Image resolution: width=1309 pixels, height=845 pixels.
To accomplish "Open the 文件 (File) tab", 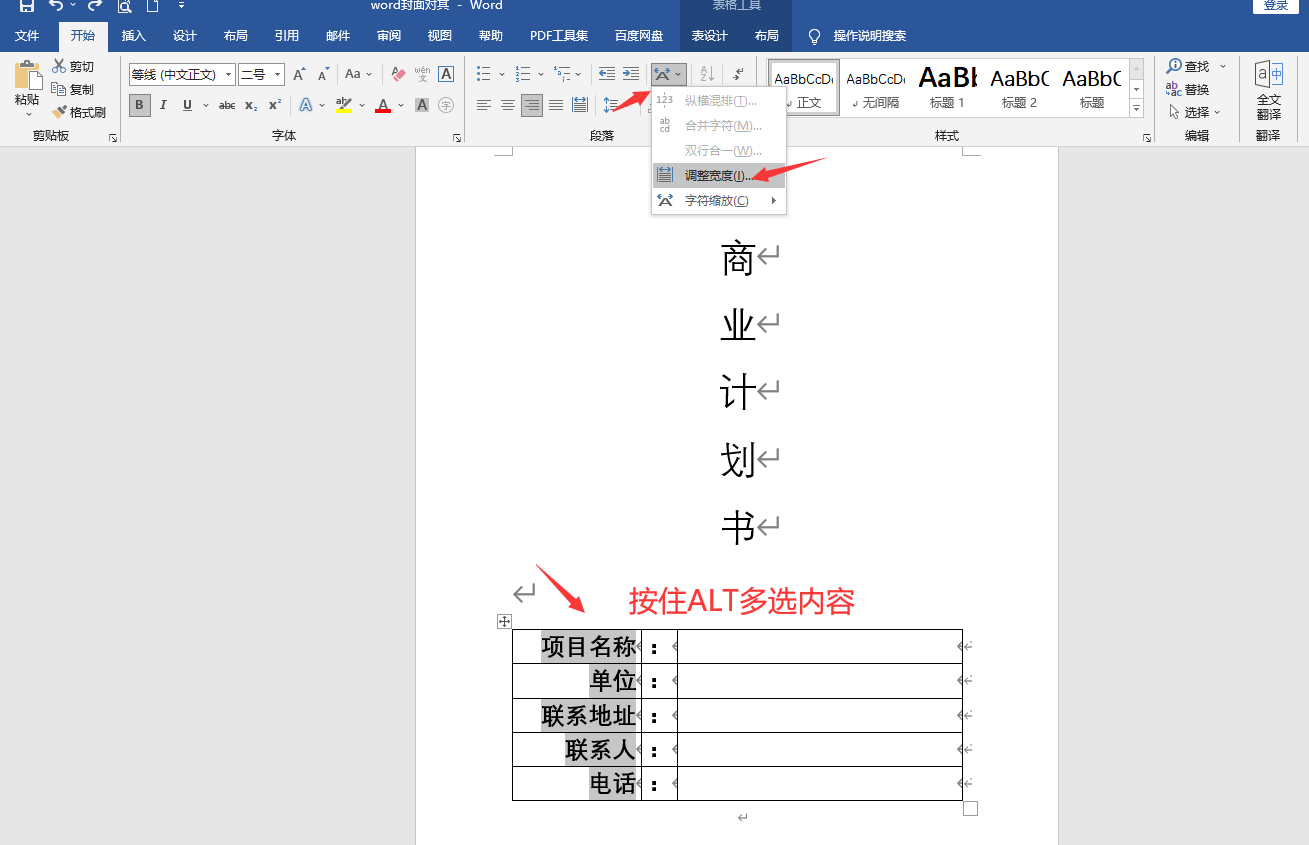I will coord(27,36).
